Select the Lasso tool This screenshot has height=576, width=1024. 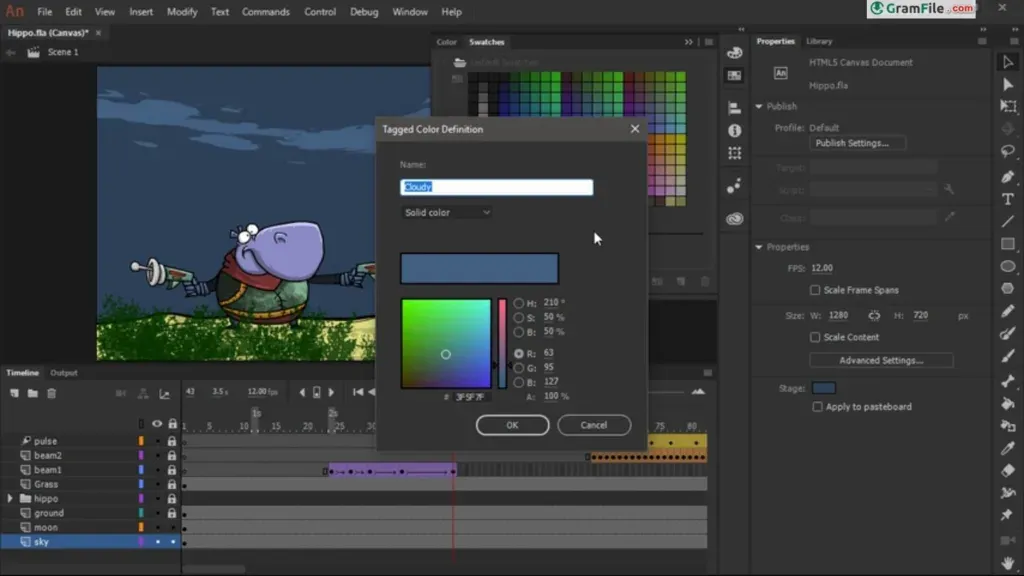tap(1008, 152)
